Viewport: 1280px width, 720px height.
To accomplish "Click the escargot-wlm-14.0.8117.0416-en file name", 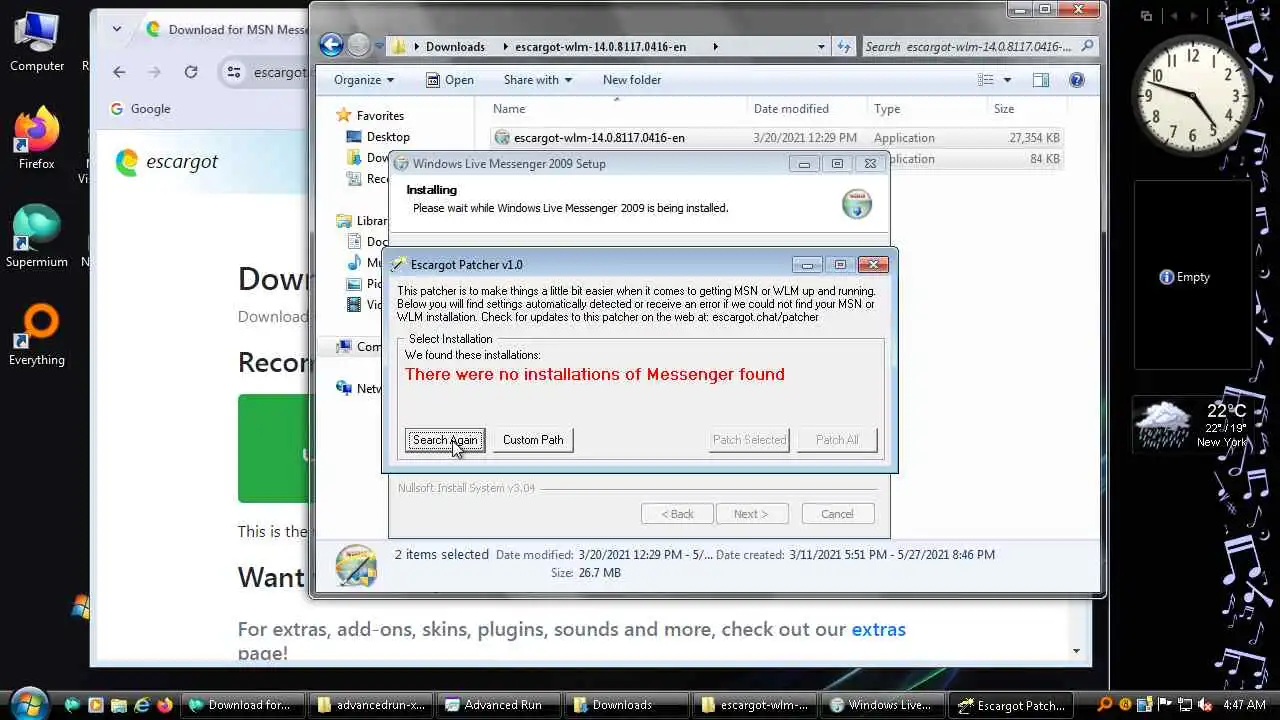I will pos(599,138).
